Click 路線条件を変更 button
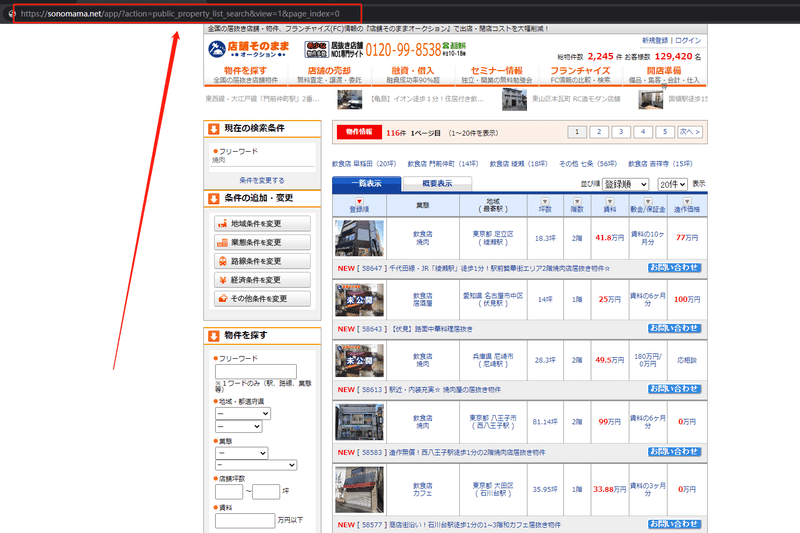Viewport: 800px width, 533px height. (x=262, y=261)
